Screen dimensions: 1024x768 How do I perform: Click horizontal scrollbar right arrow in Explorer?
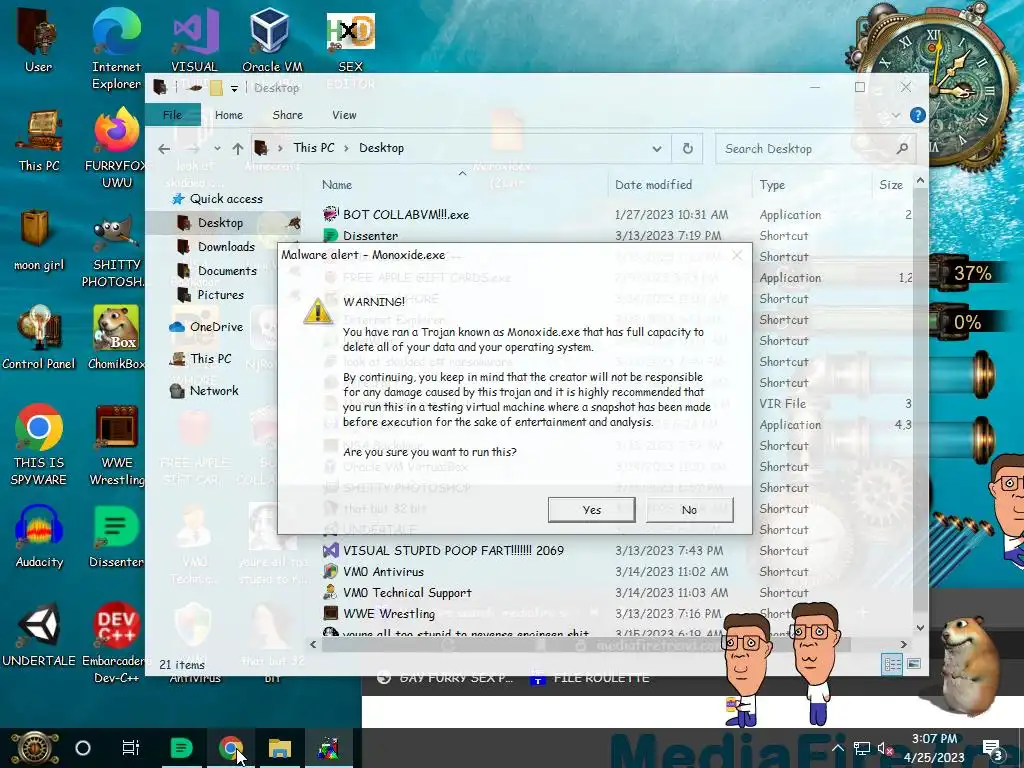point(904,645)
